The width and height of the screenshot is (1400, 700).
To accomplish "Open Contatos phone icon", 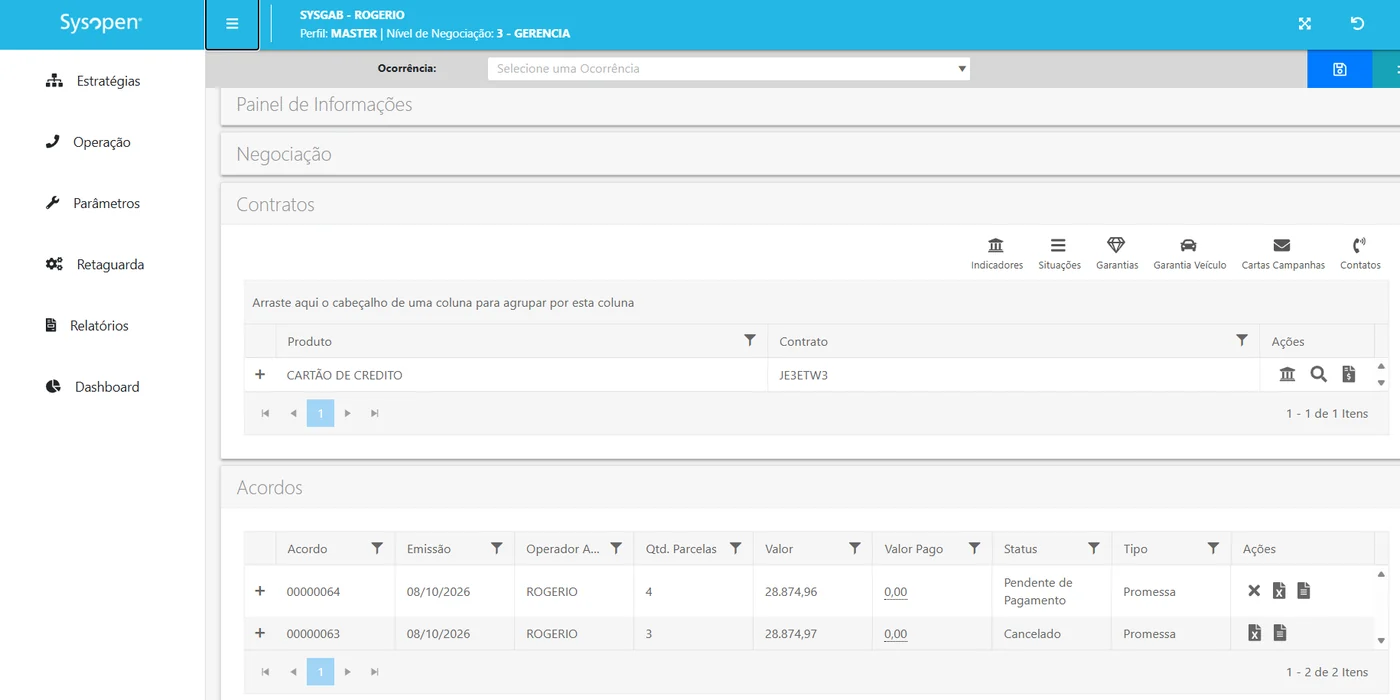I will coord(1360,254).
